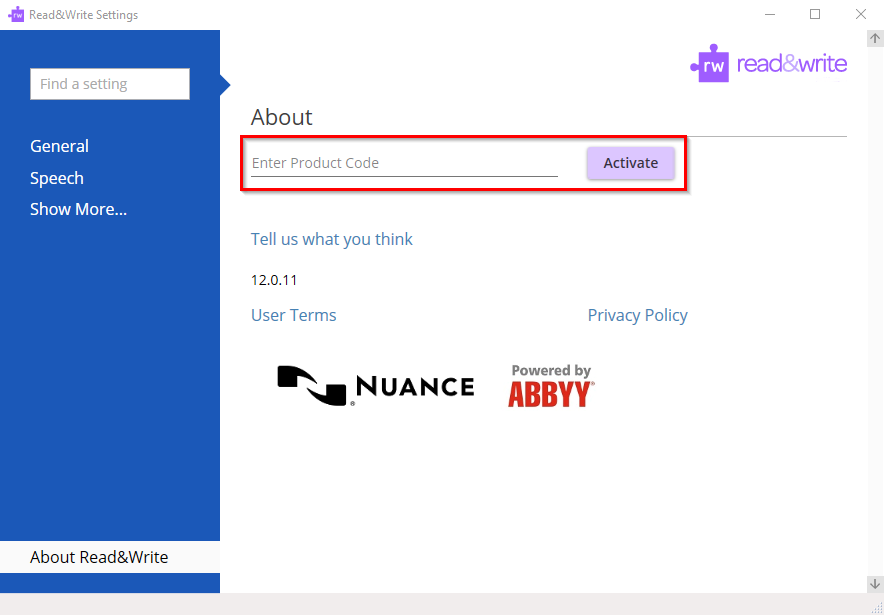This screenshot has height=615, width=884.
Task: Click the scrollbar up arrow
Action: [x=875, y=38]
